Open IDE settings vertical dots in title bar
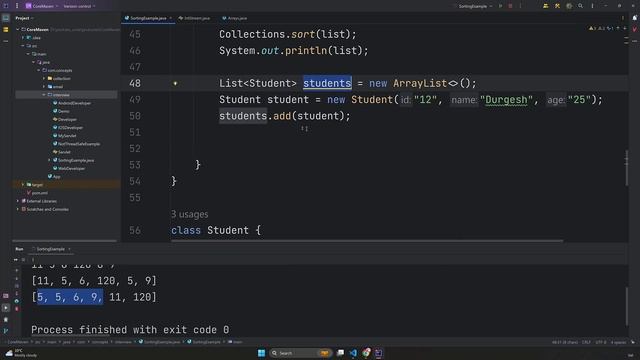This screenshot has width=640, height=360. (x=592, y=6)
